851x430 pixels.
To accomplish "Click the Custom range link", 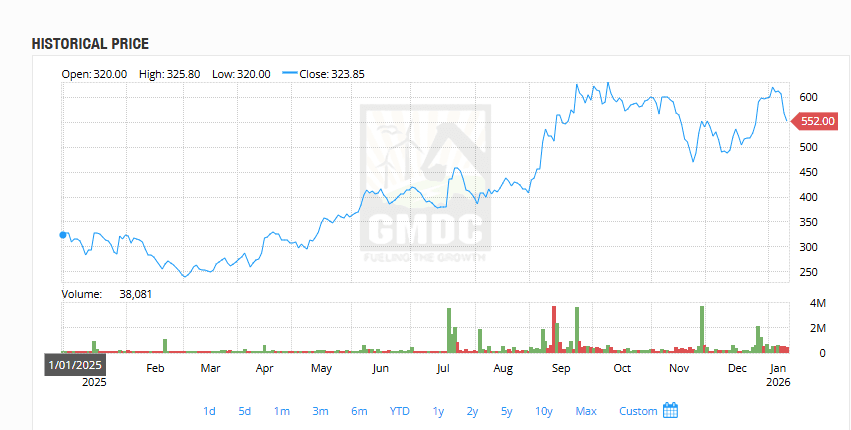I will (x=638, y=411).
